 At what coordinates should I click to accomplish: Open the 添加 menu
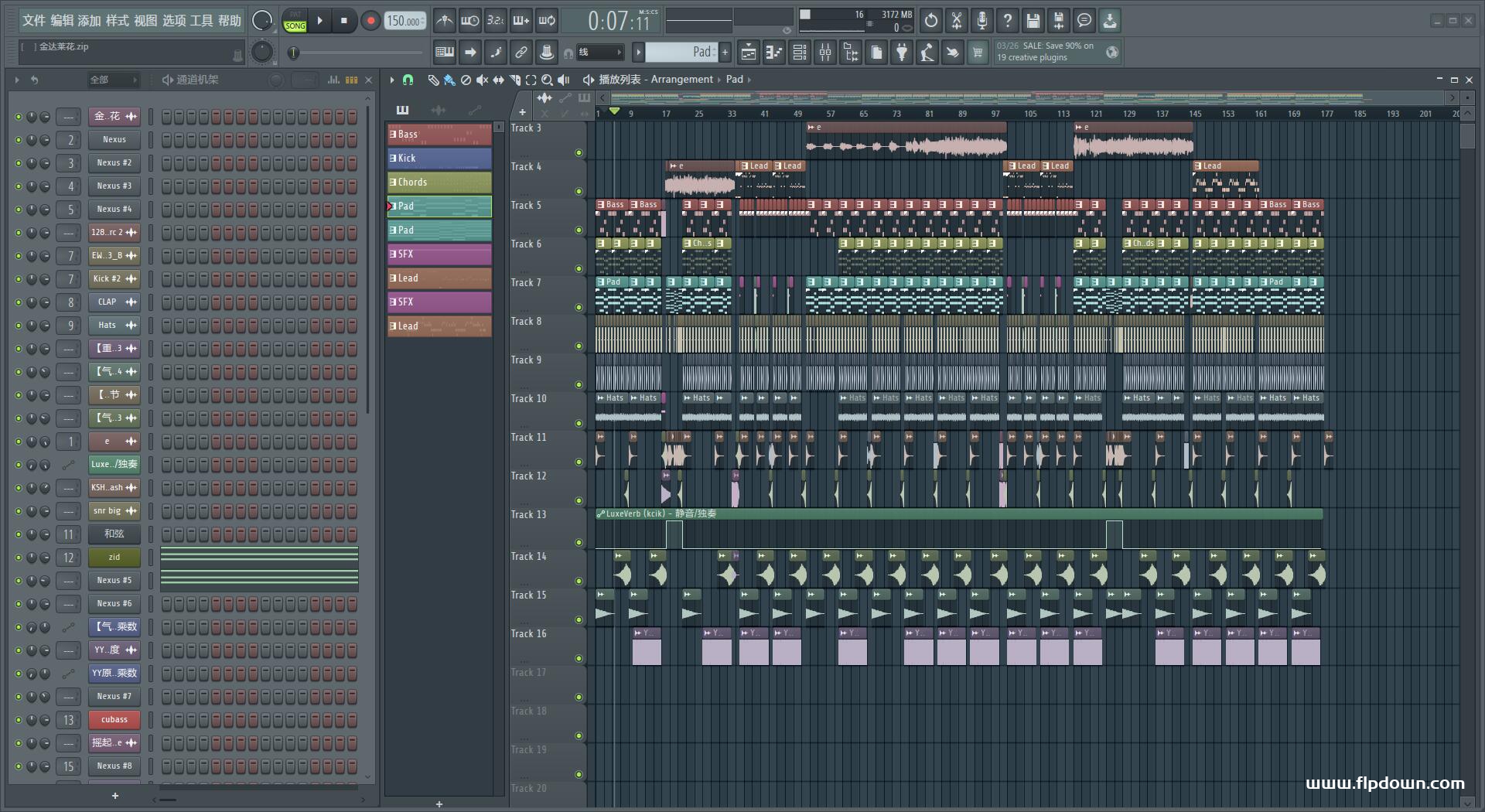tap(89, 21)
